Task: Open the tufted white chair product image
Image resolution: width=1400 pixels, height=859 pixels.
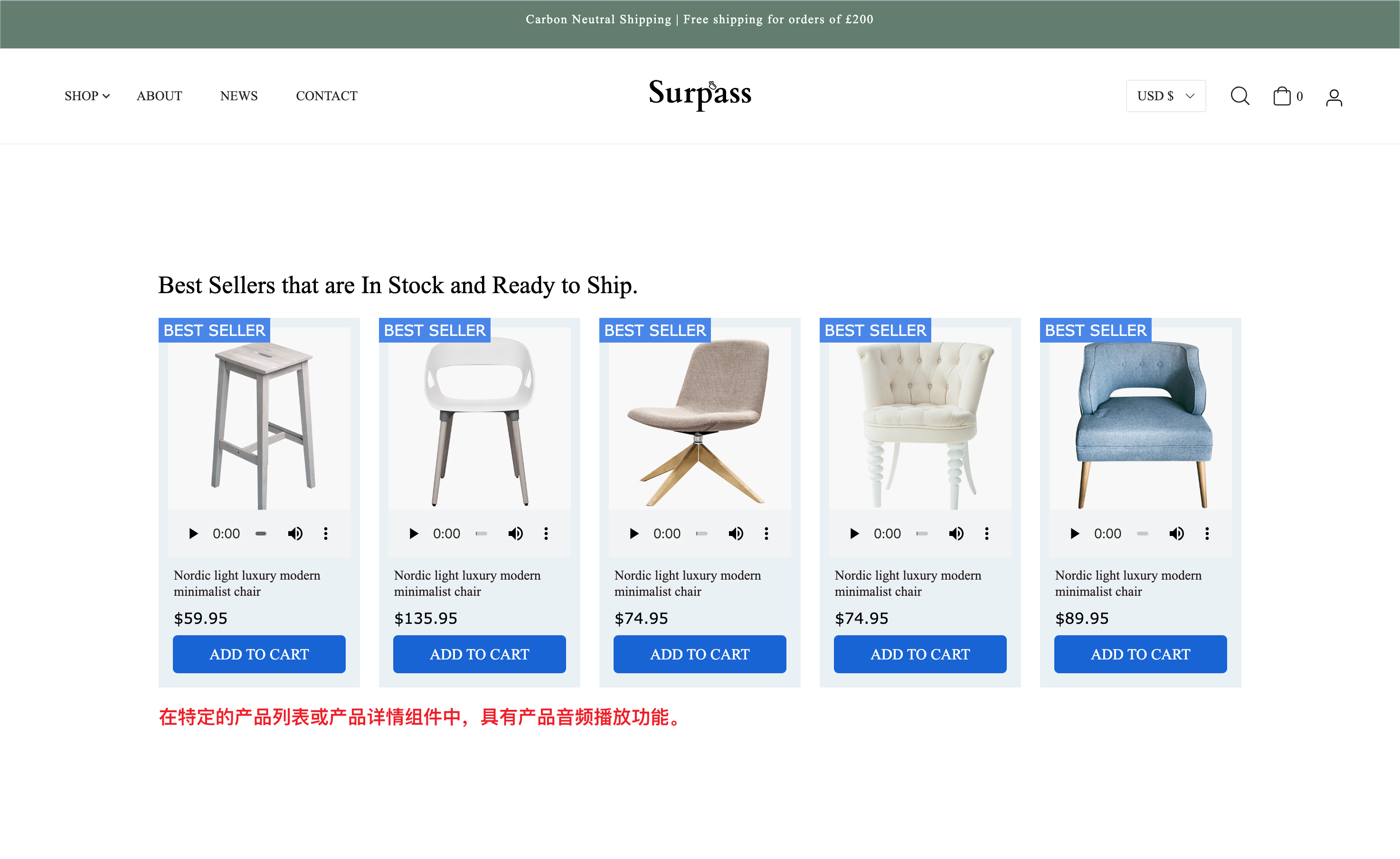Action: point(920,419)
